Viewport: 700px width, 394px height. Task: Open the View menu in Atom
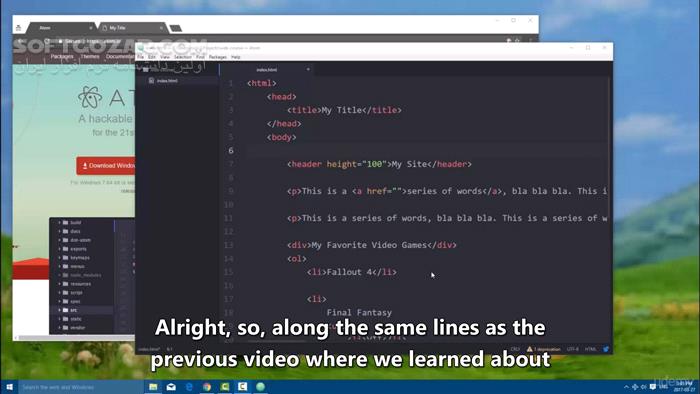tap(165, 57)
